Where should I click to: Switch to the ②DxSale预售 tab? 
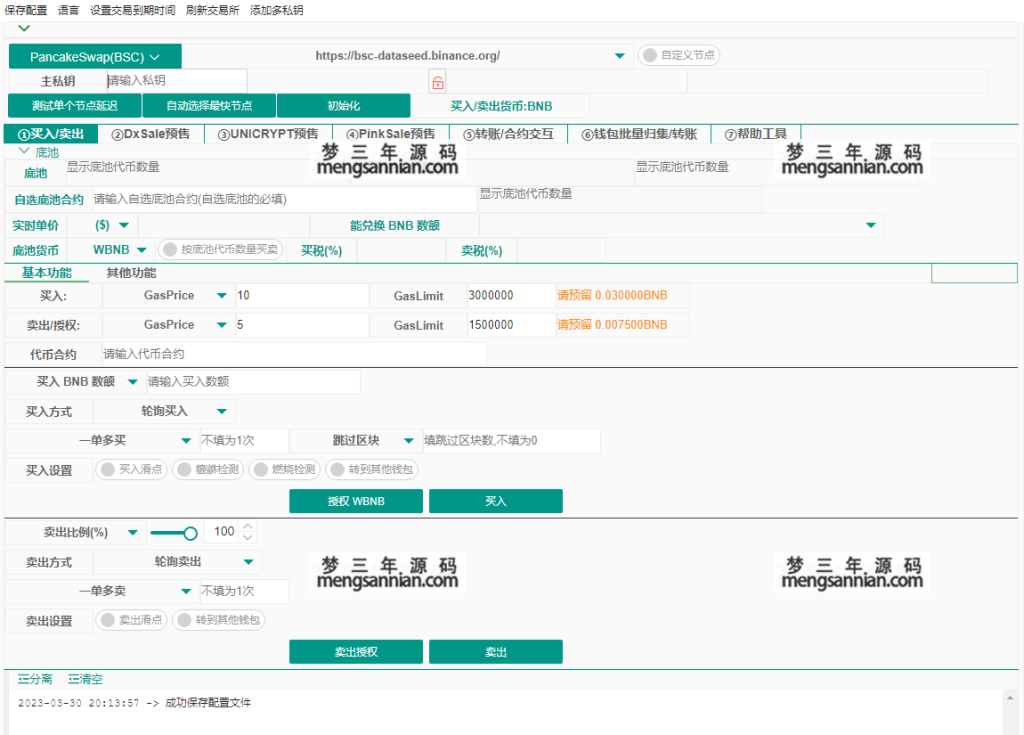point(151,134)
